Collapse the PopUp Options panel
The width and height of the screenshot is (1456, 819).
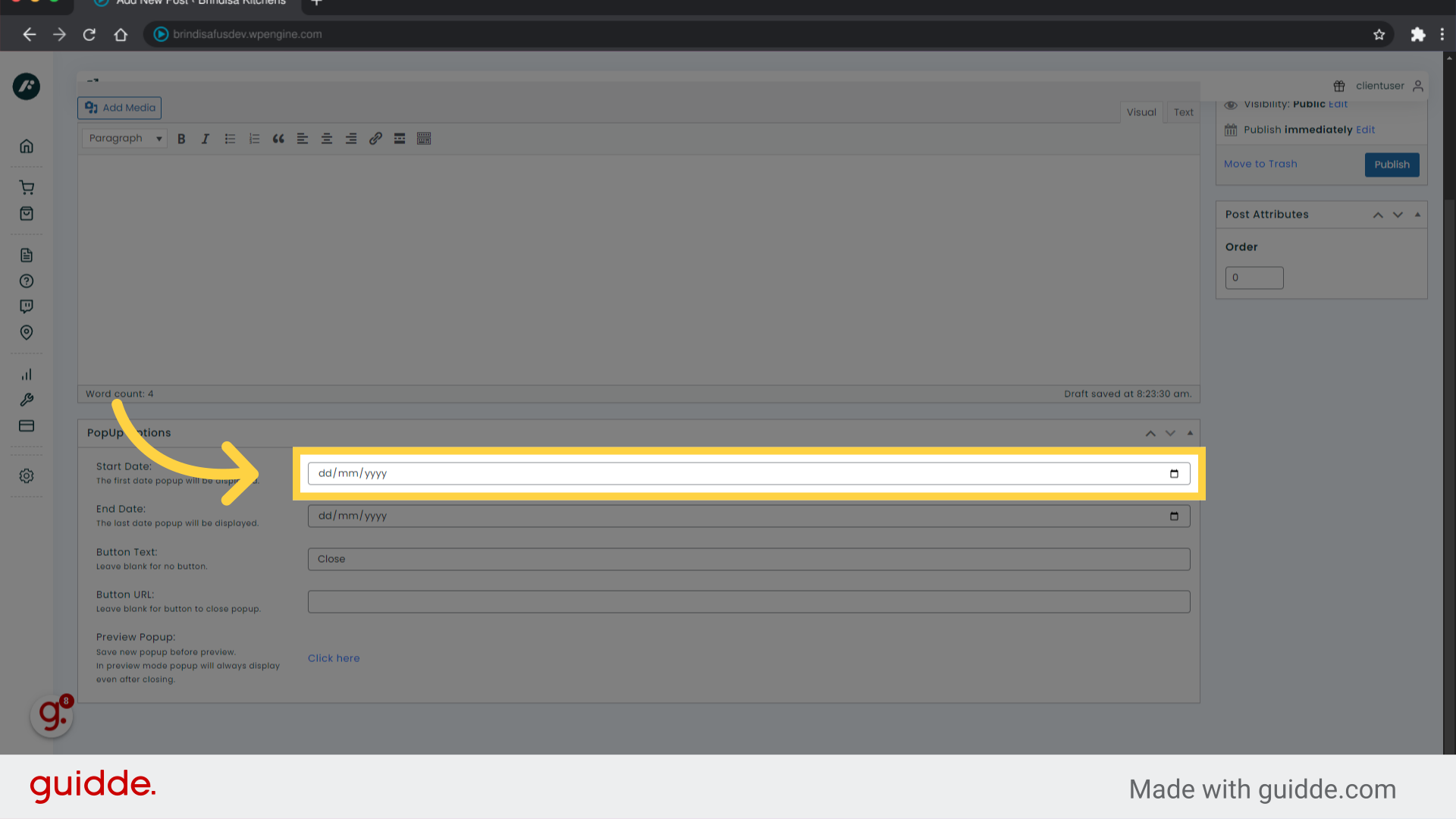click(1190, 433)
